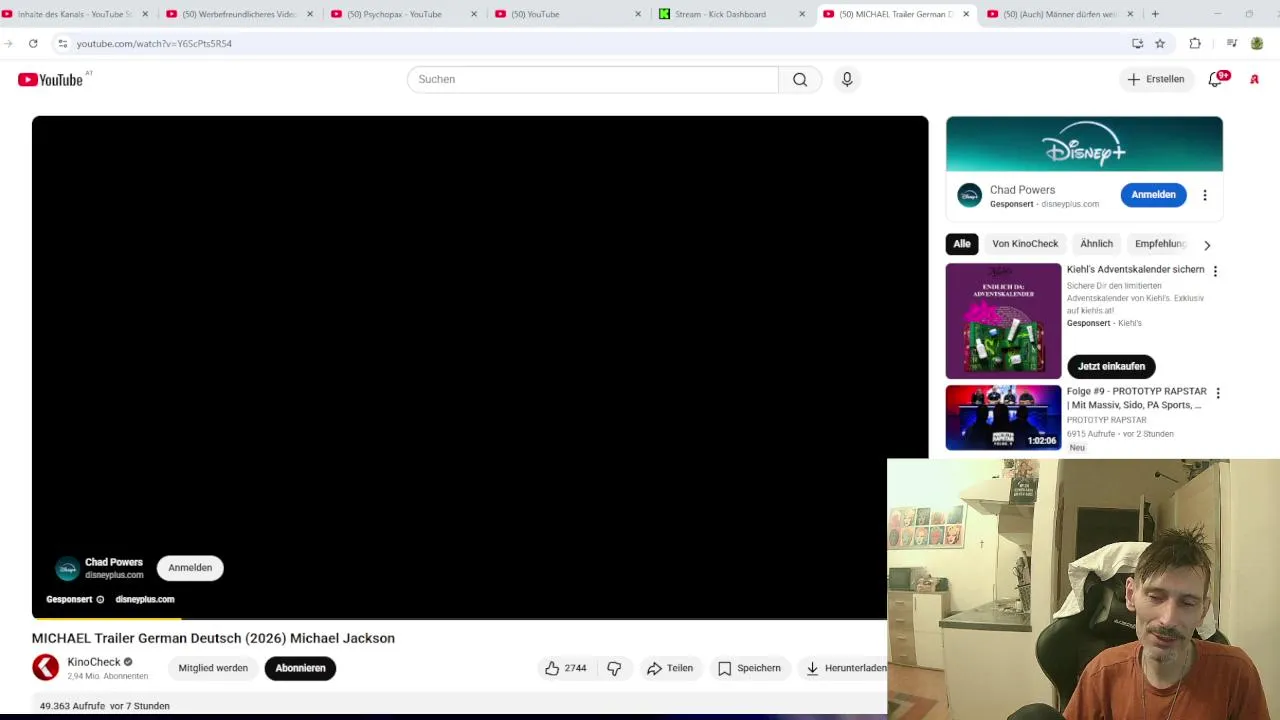Dislike the video with thumbs down
1280x720 pixels.
tap(614, 668)
